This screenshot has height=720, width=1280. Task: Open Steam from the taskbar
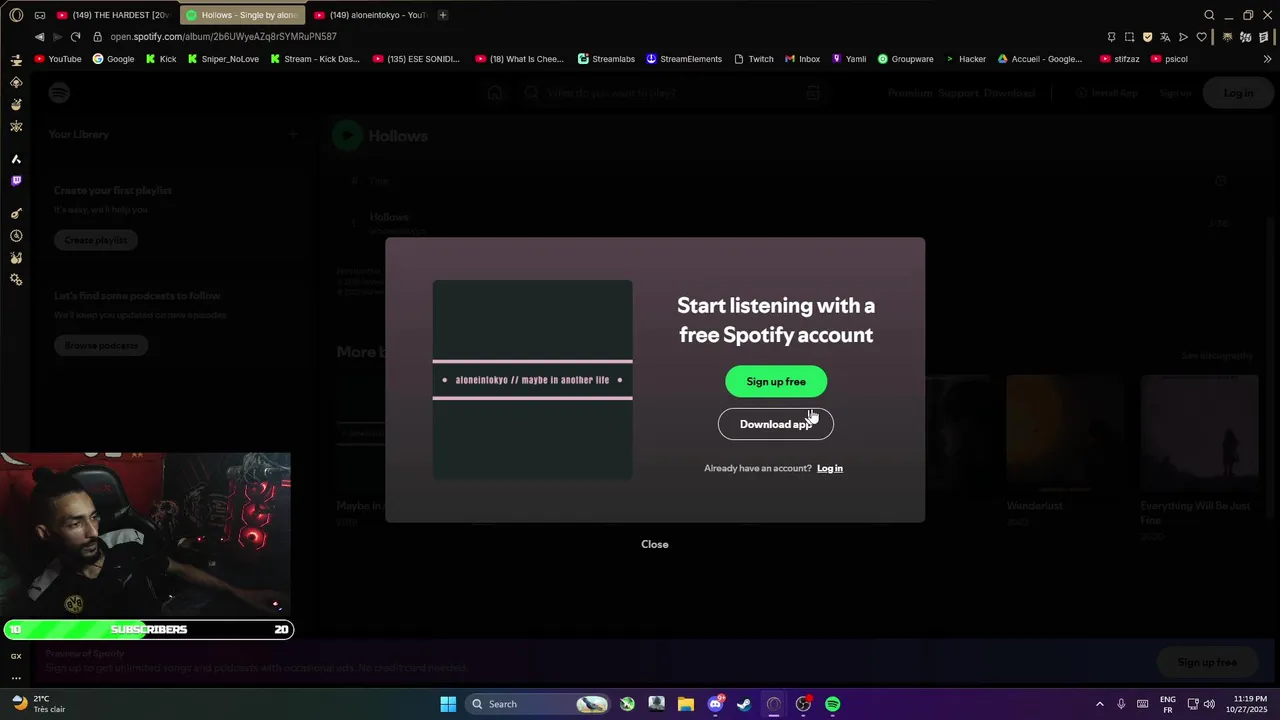(x=744, y=704)
